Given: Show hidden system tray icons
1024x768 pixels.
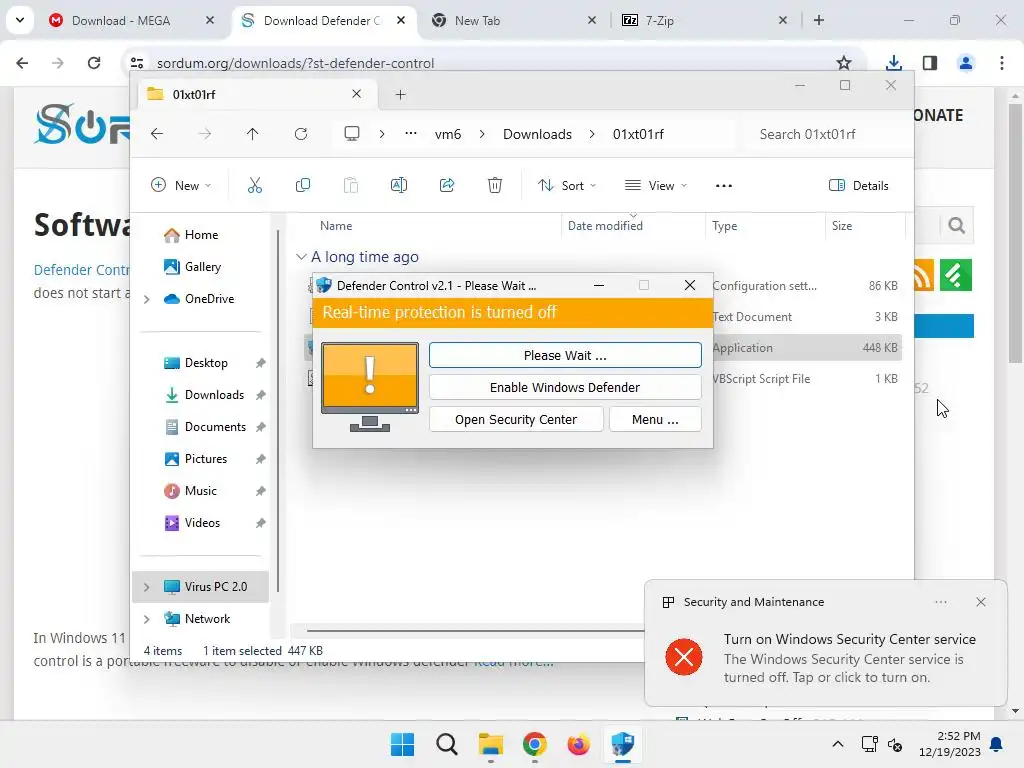Looking at the screenshot, I should [x=838, y=744].
